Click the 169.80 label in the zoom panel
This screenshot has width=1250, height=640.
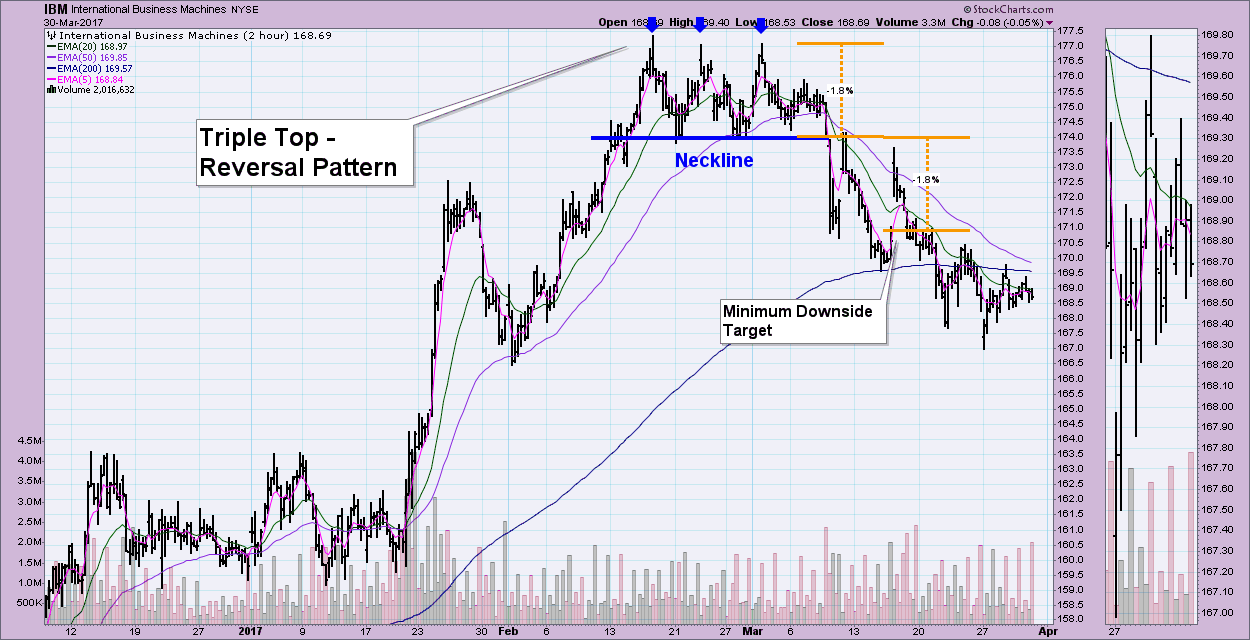[x=1216, y=33]
